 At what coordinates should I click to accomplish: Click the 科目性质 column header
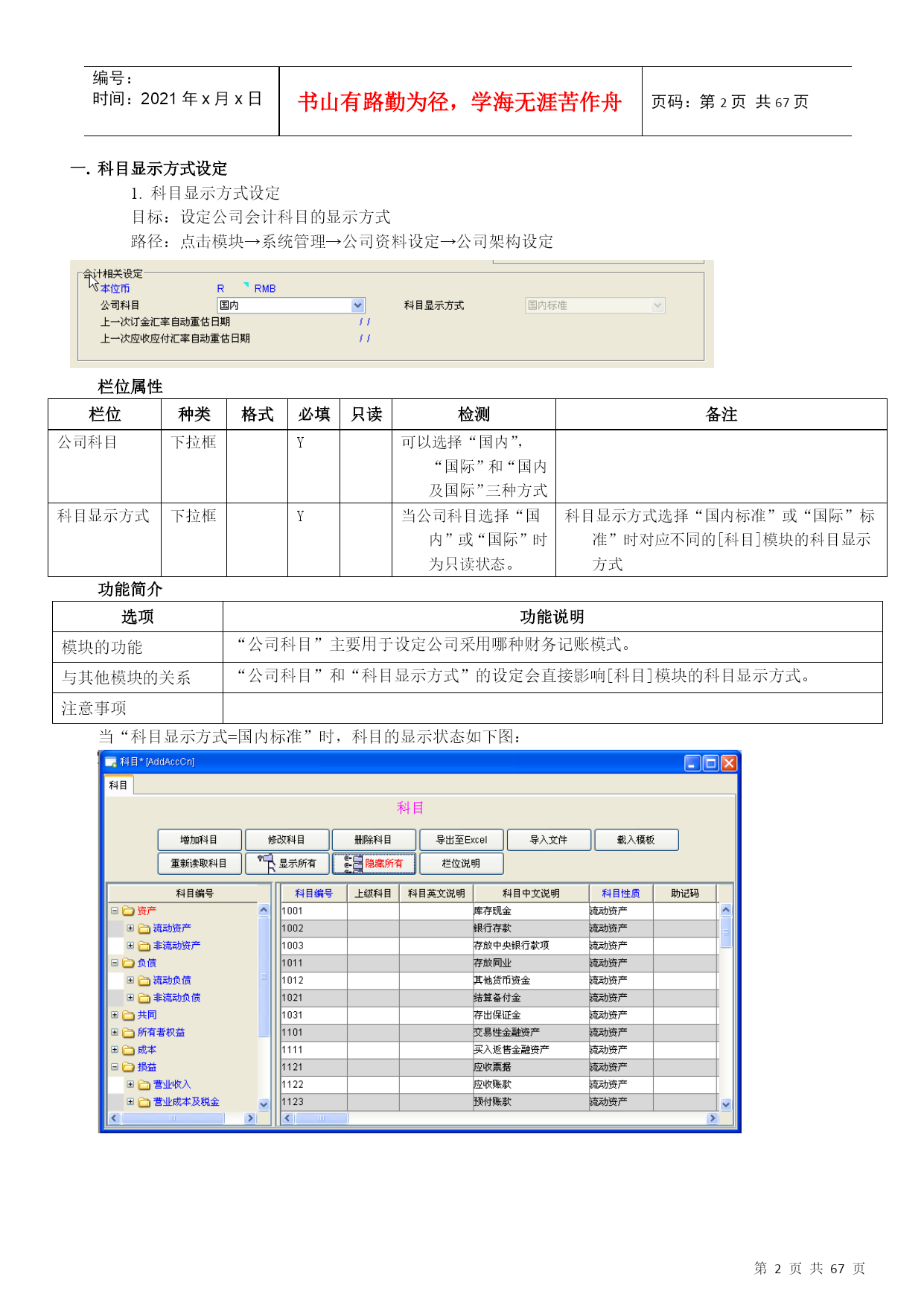tap(621, 894)
